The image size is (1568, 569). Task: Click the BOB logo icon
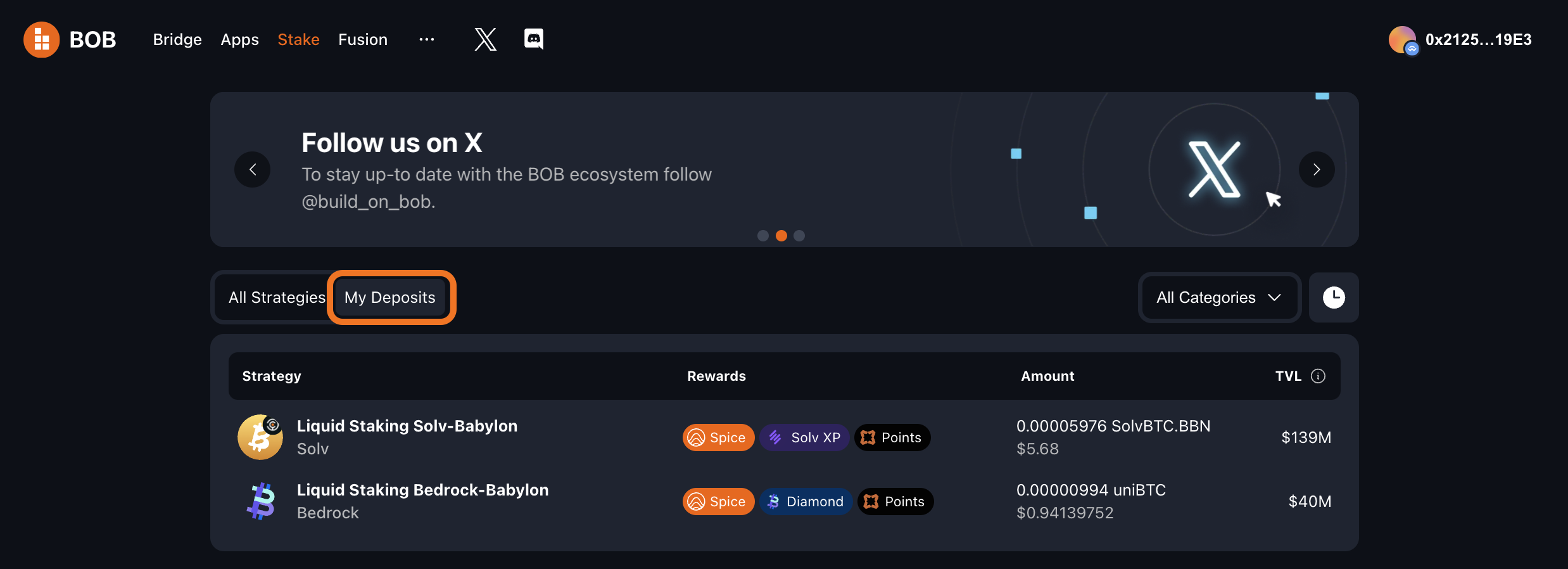[x=42, y=40]
